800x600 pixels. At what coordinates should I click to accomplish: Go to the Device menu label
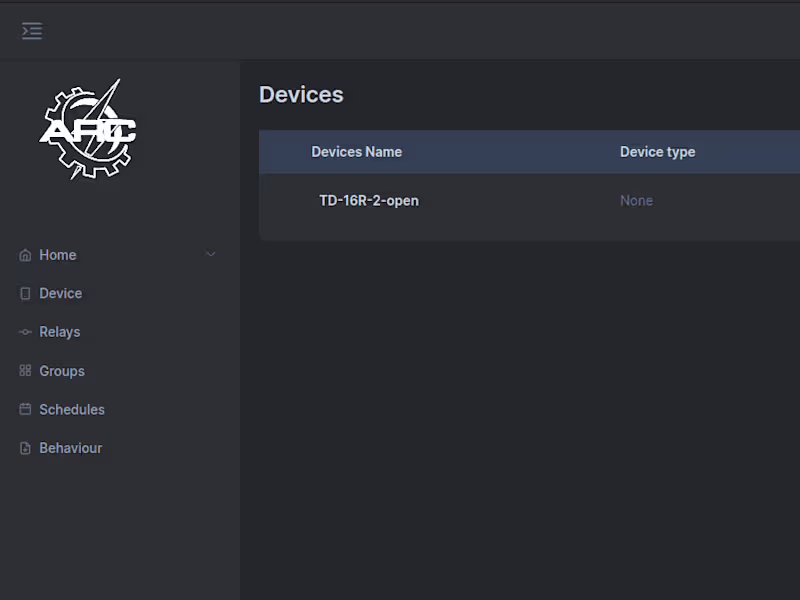click(61, 294)
